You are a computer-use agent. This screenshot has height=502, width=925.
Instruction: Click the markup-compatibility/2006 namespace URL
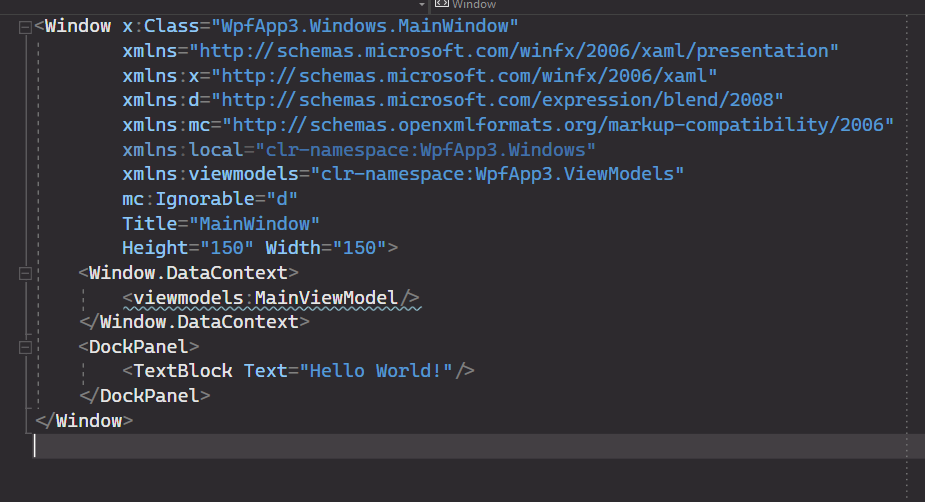(558, 125)
